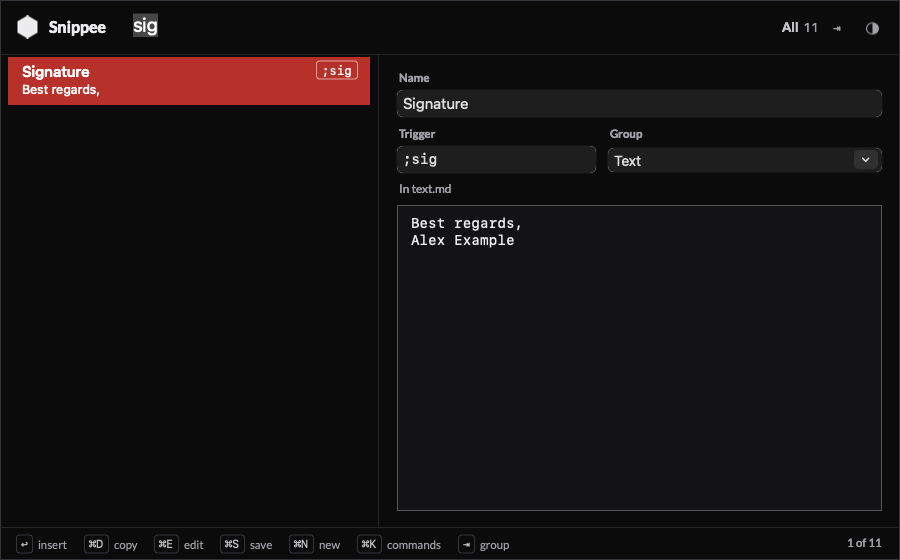Viewport: 900px width, 560px height.
Task: Expand the Group chevron arrow
Action: click(866, 160)
